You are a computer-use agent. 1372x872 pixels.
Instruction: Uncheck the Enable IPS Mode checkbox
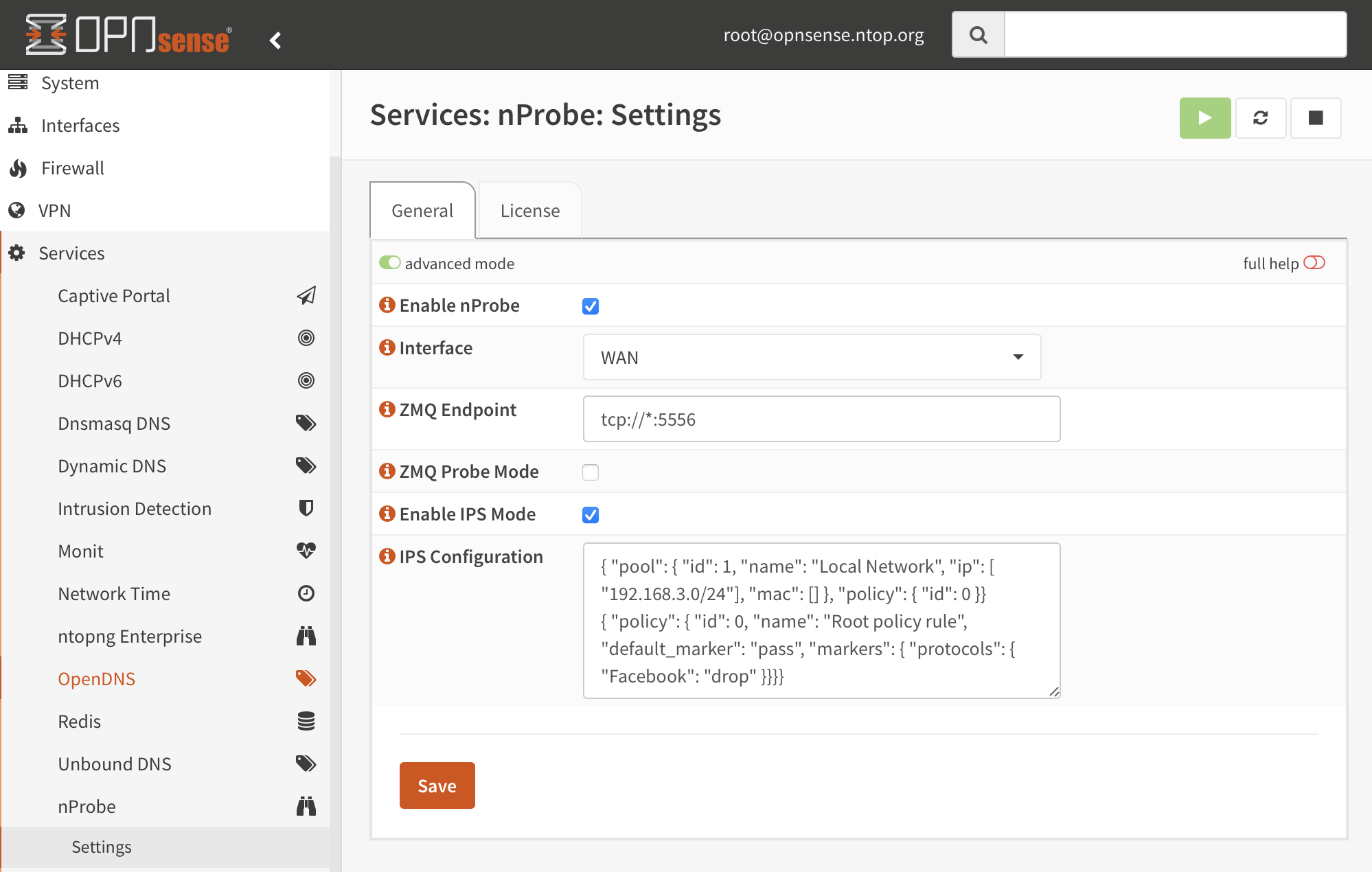click(x=591, y=515)
